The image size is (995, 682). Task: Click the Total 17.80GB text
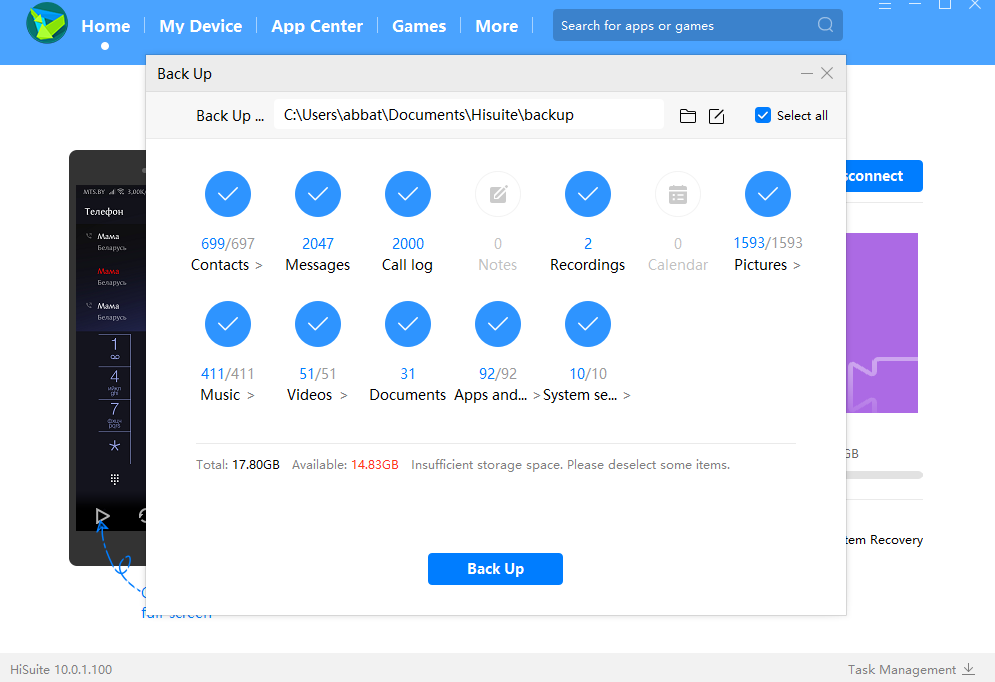coord(238,465)
